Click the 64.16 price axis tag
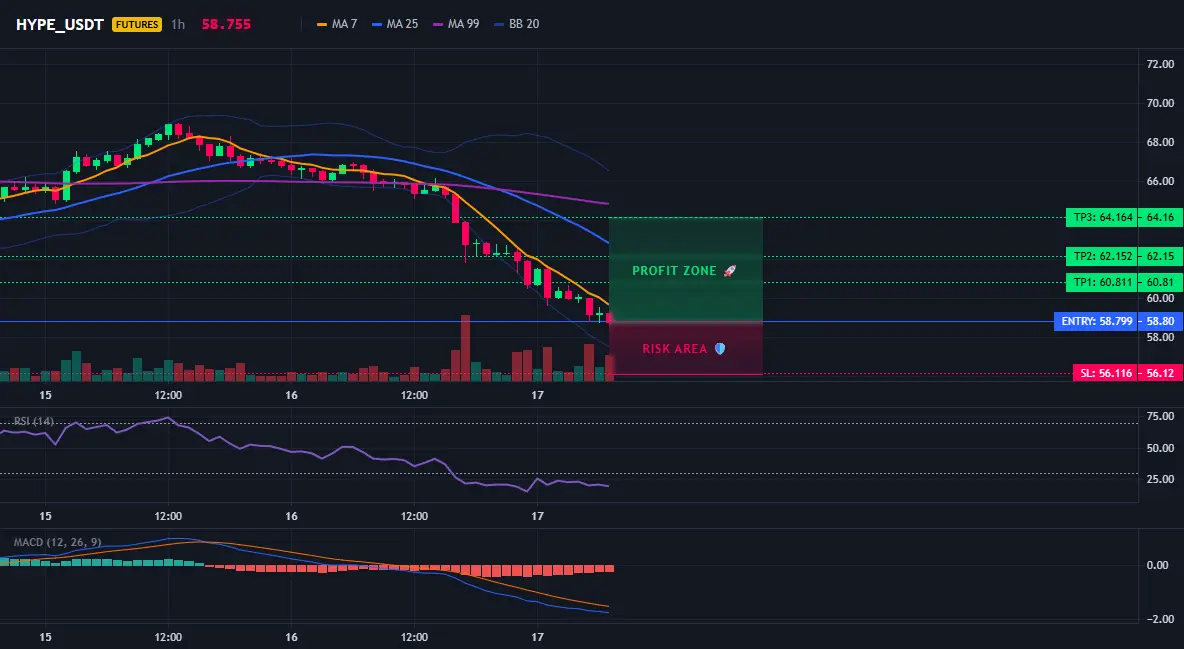Image resolution: width=1184 pixels, height=649 pixels. click(x=1160, y=218)
